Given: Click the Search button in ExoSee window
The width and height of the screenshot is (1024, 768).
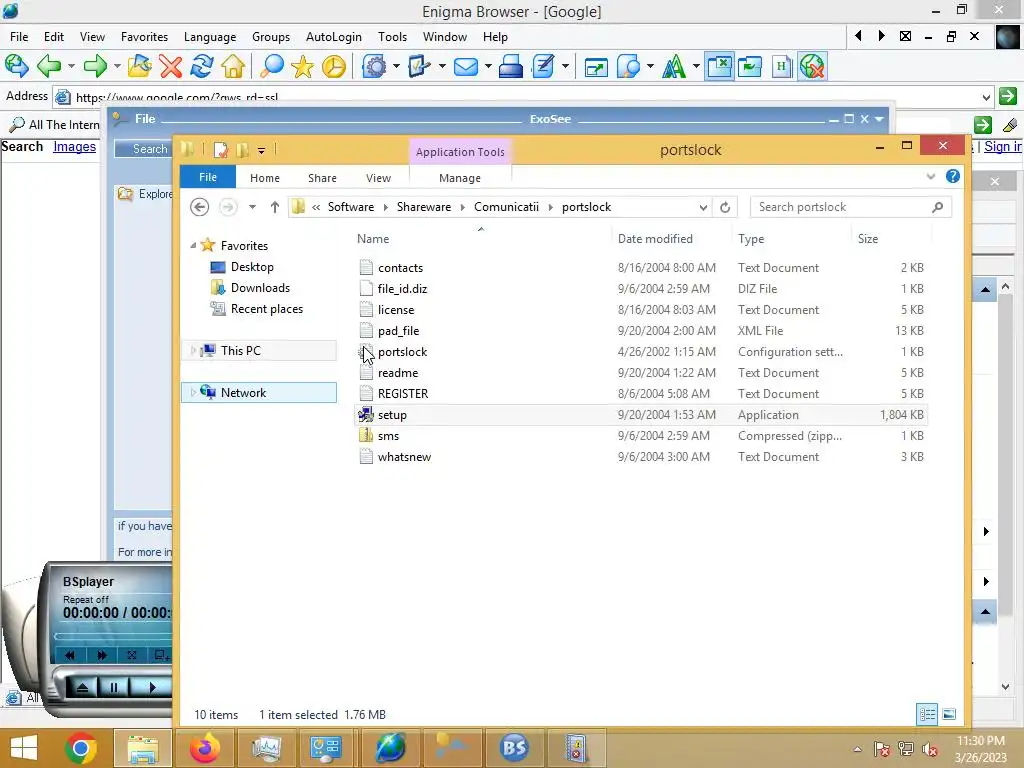Looking at the screenshot, I should coord(143,149).
